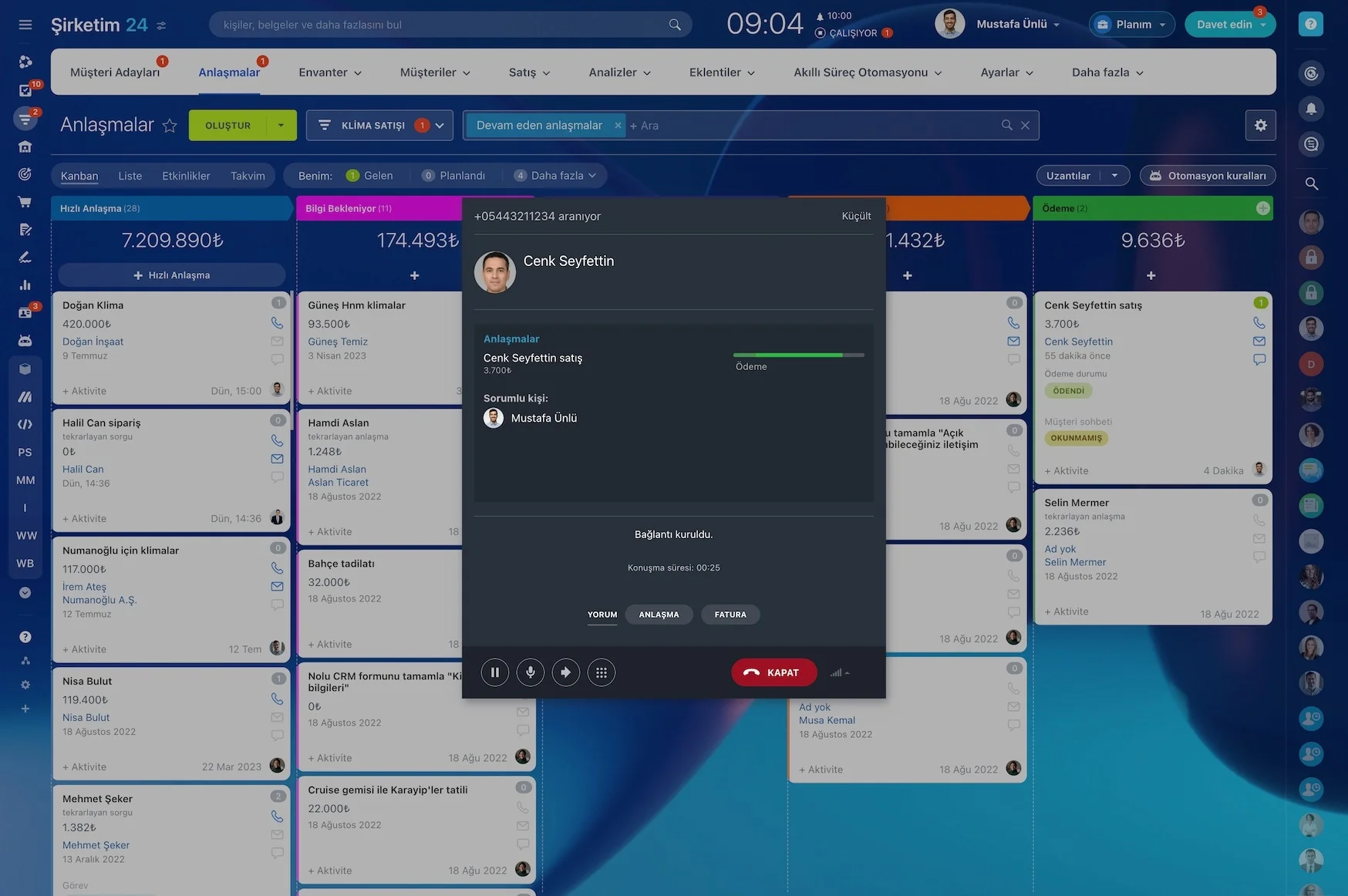Image resolution: width=1348 pixels, height=896 pixels.
Task: Expand the Daha fazla menu in the top bar
Action: 1107,72
